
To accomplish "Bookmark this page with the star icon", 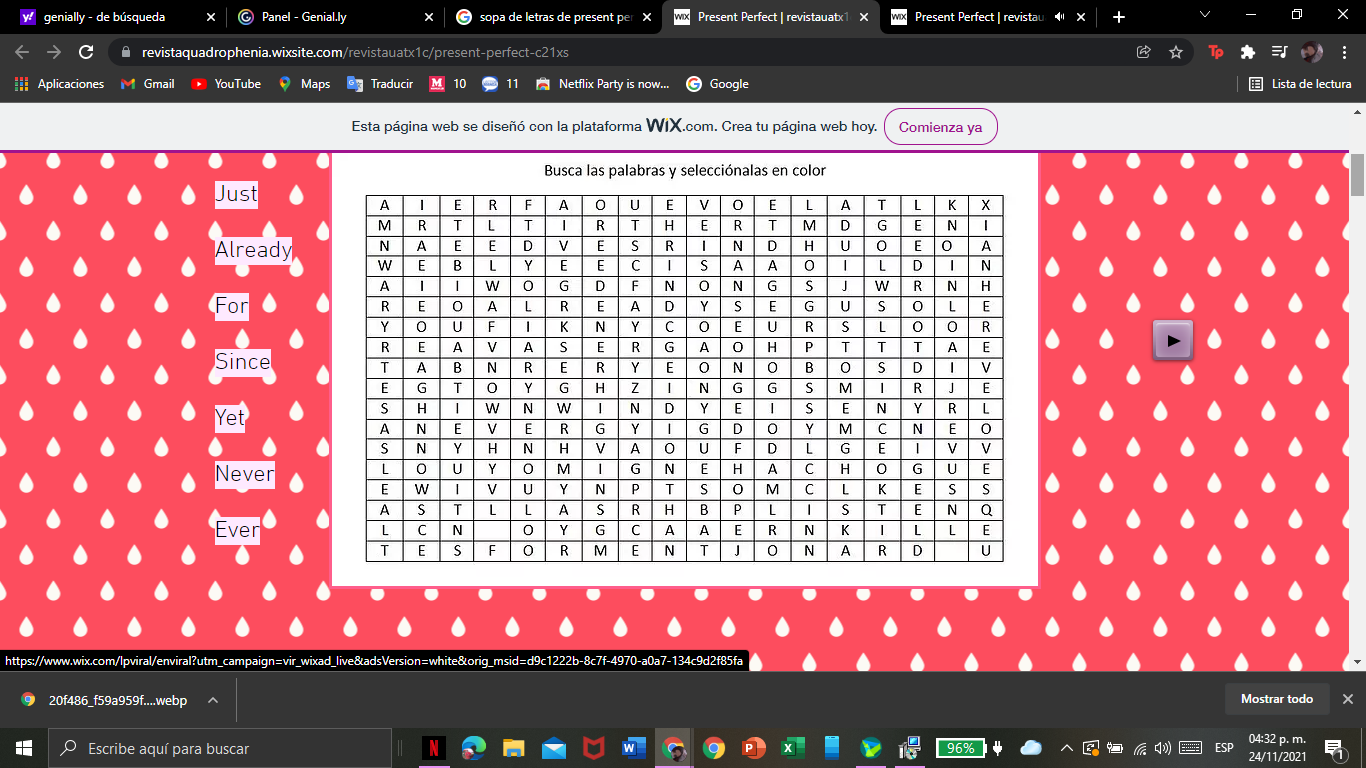I will point(1176,52).
